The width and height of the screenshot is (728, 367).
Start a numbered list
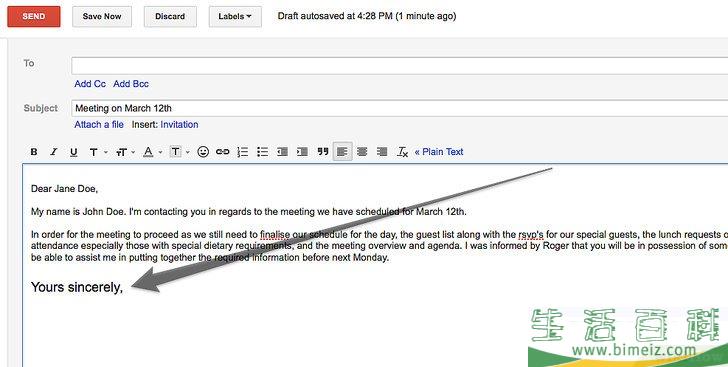pyautogui.click(x=243, y=152)
